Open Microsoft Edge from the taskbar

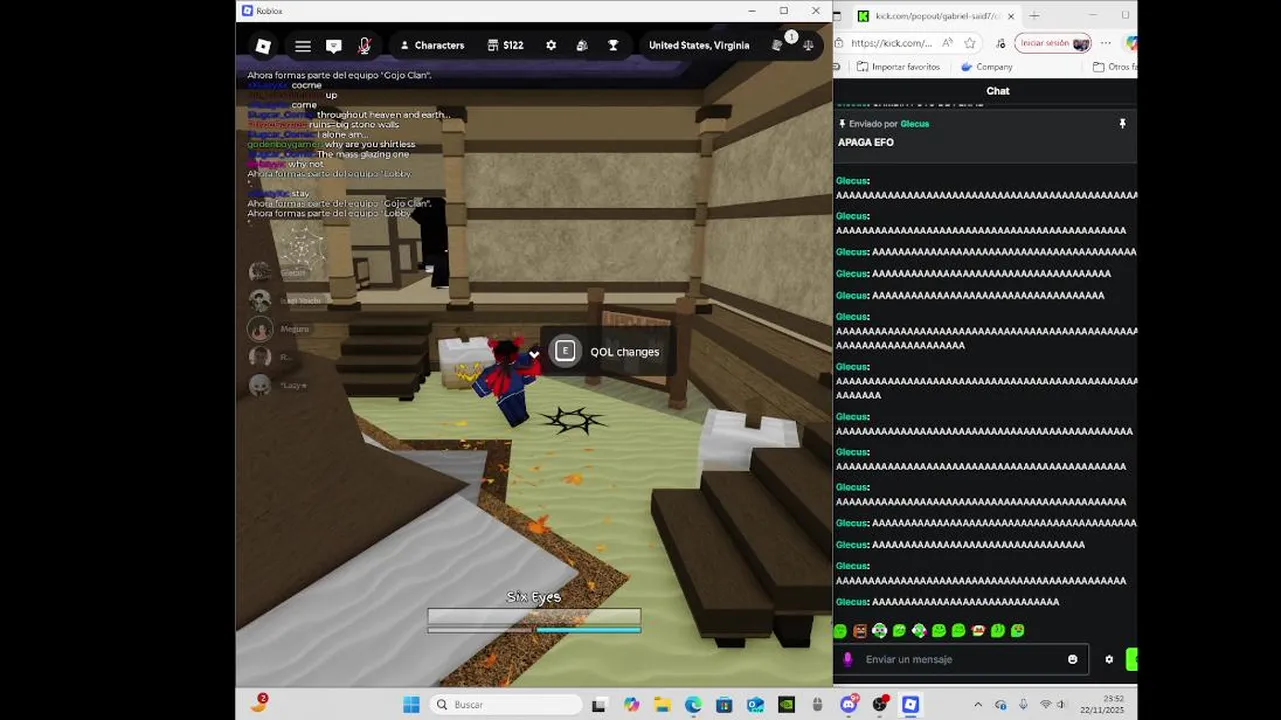pos(693,705)
